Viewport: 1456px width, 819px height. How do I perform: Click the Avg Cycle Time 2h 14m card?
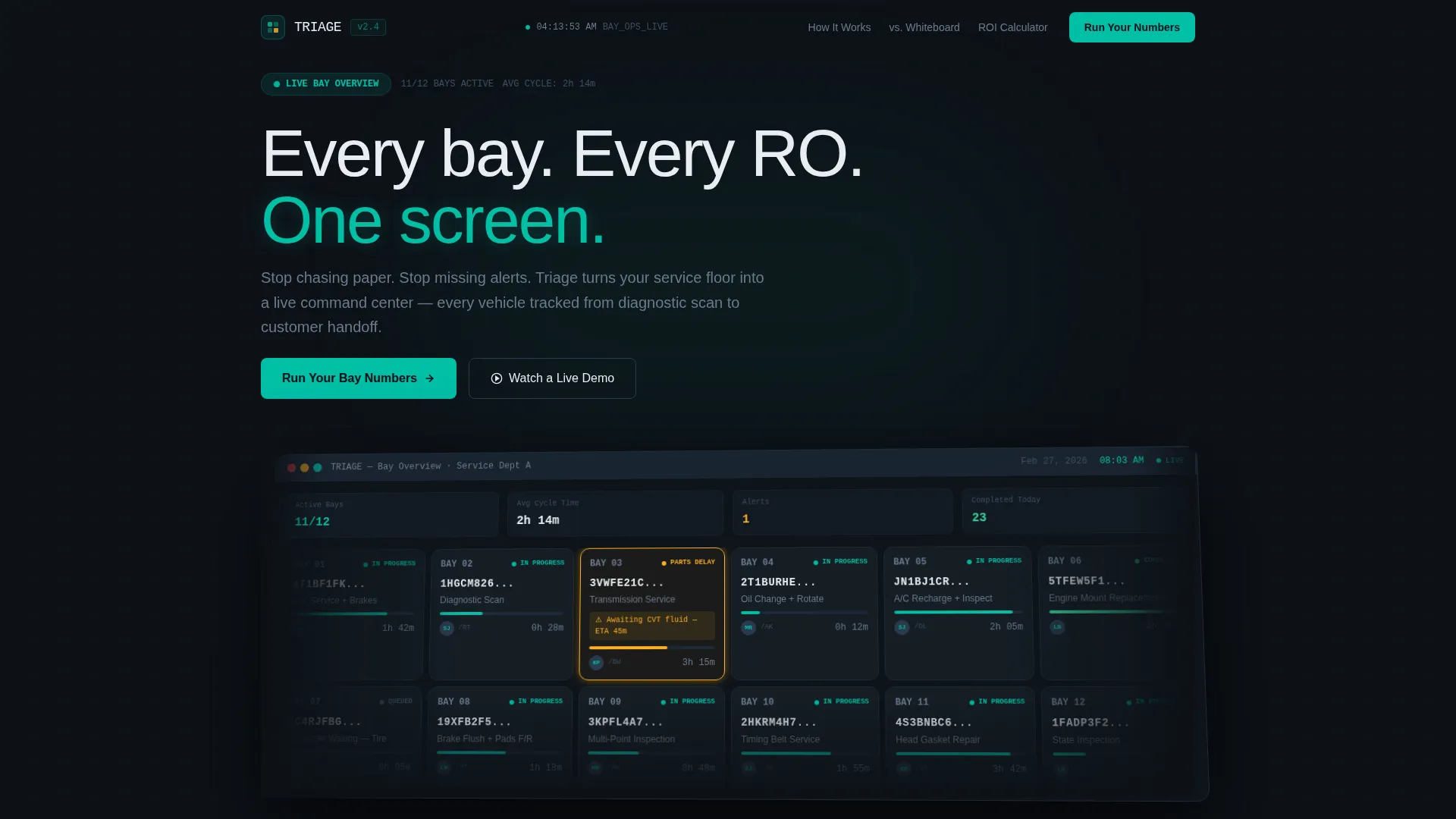(x=615, y=513)
